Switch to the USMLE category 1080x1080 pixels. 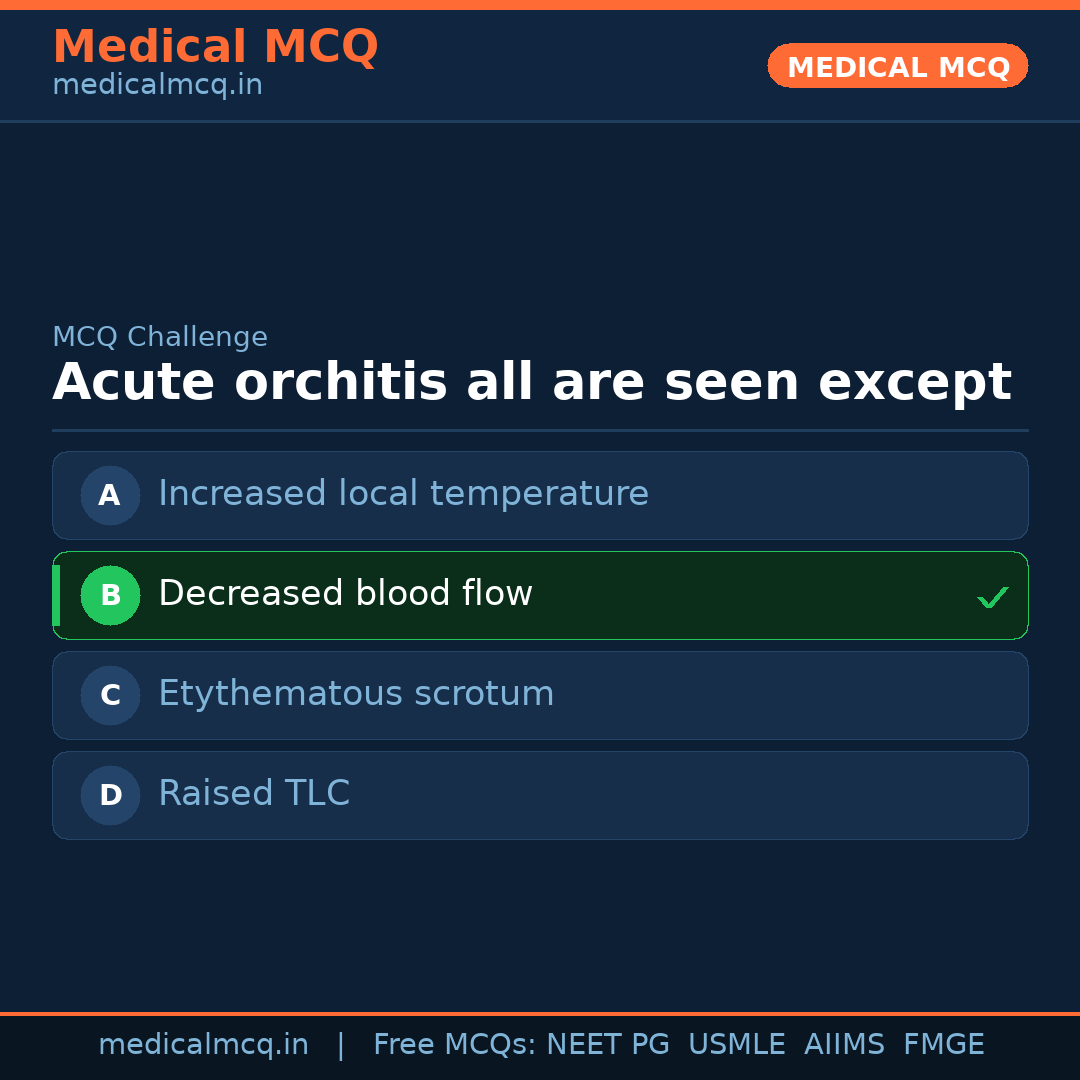pos(737,1043)
